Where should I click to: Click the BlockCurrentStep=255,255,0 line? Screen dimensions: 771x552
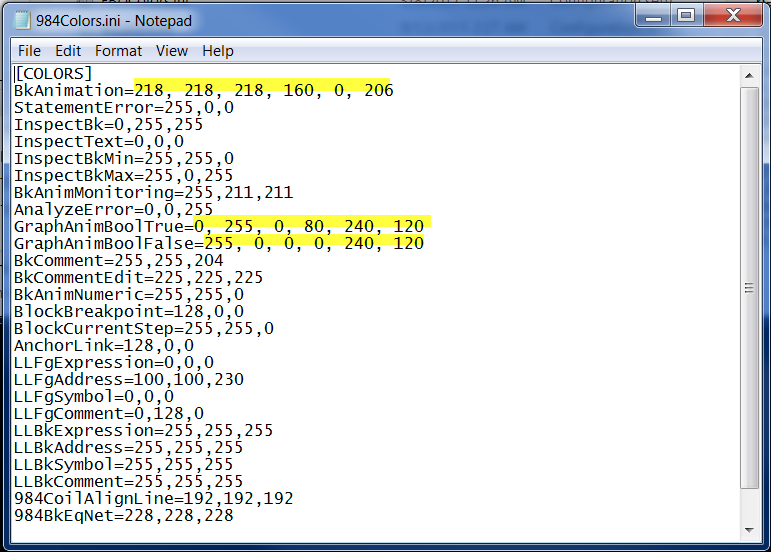click(144, 328)
